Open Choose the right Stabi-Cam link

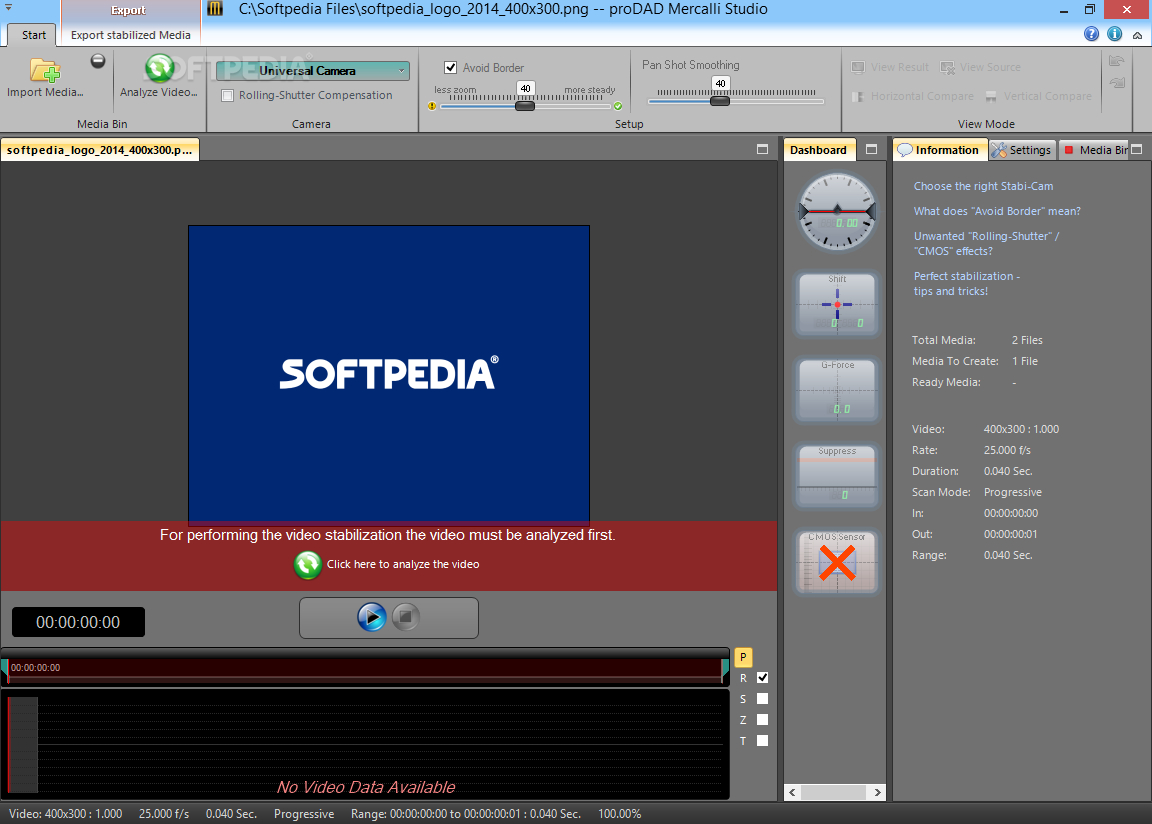coord(983,187)
